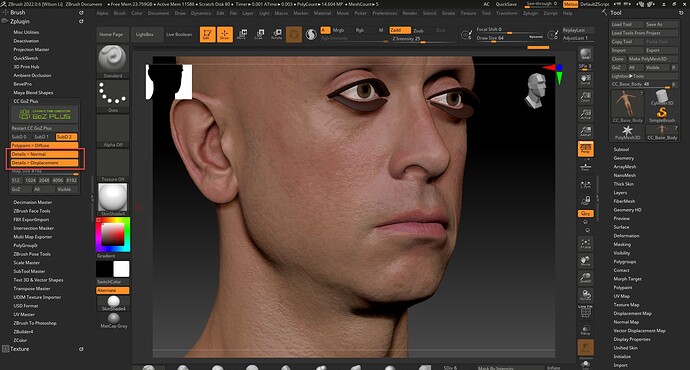Activate the Edit mode icon
The width and height of the screenshot is (690, 370).
(x=207, y=34)
